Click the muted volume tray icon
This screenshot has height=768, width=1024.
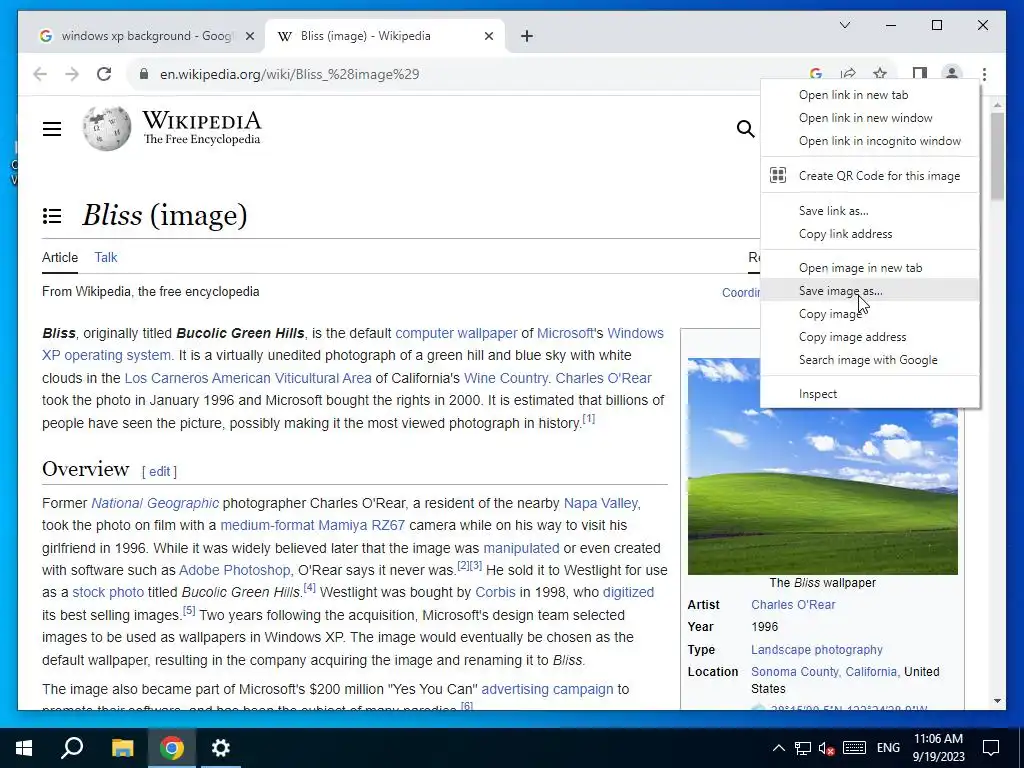pos(826,748)
